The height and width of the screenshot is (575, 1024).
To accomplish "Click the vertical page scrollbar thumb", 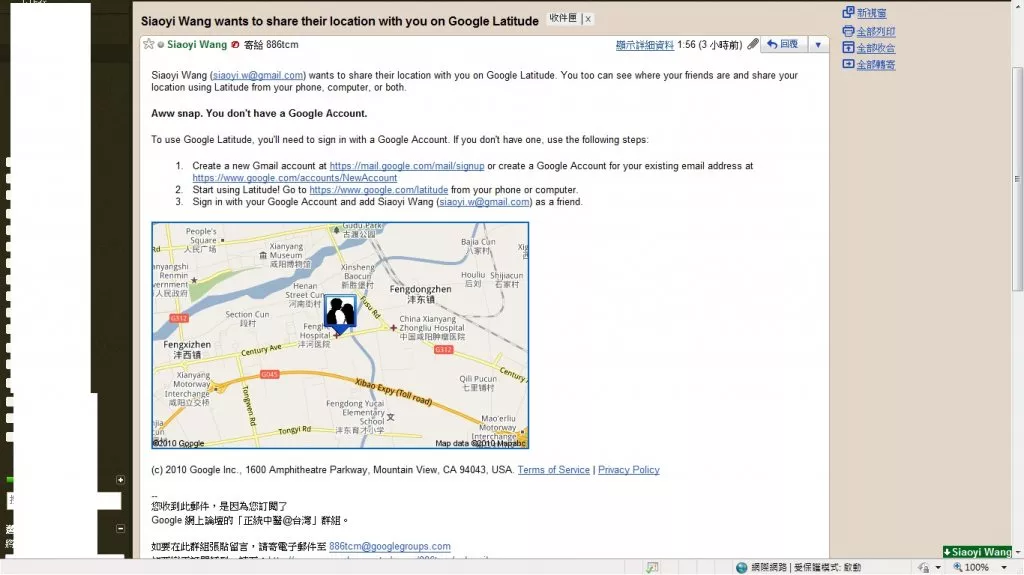I will 1017,178.
